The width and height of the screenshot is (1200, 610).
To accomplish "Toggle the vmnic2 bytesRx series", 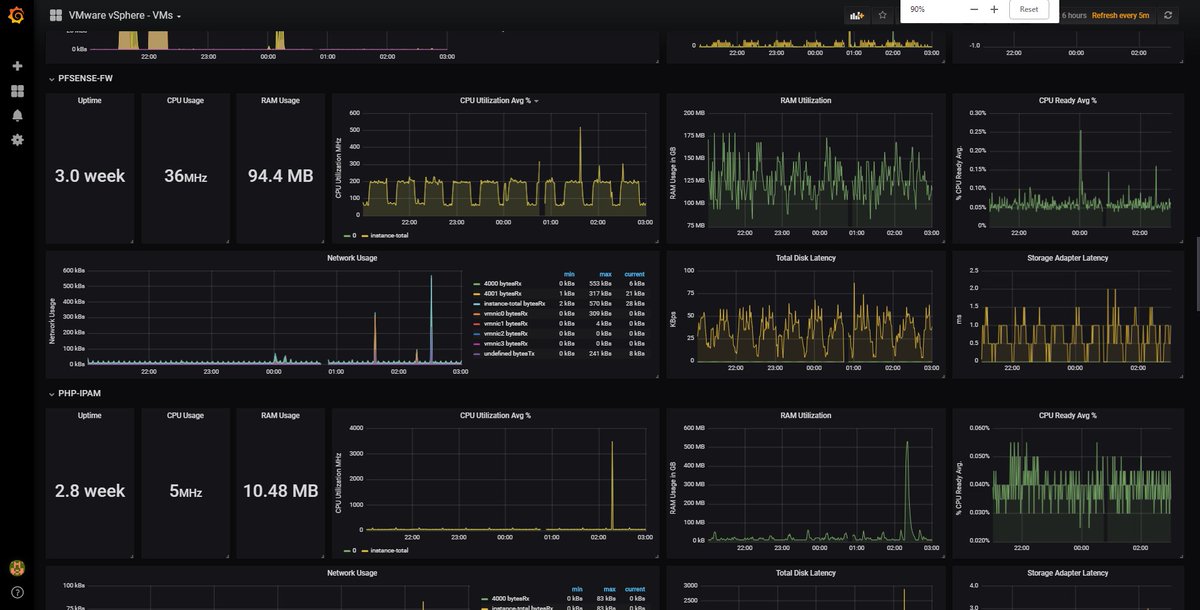I will 506,333.
